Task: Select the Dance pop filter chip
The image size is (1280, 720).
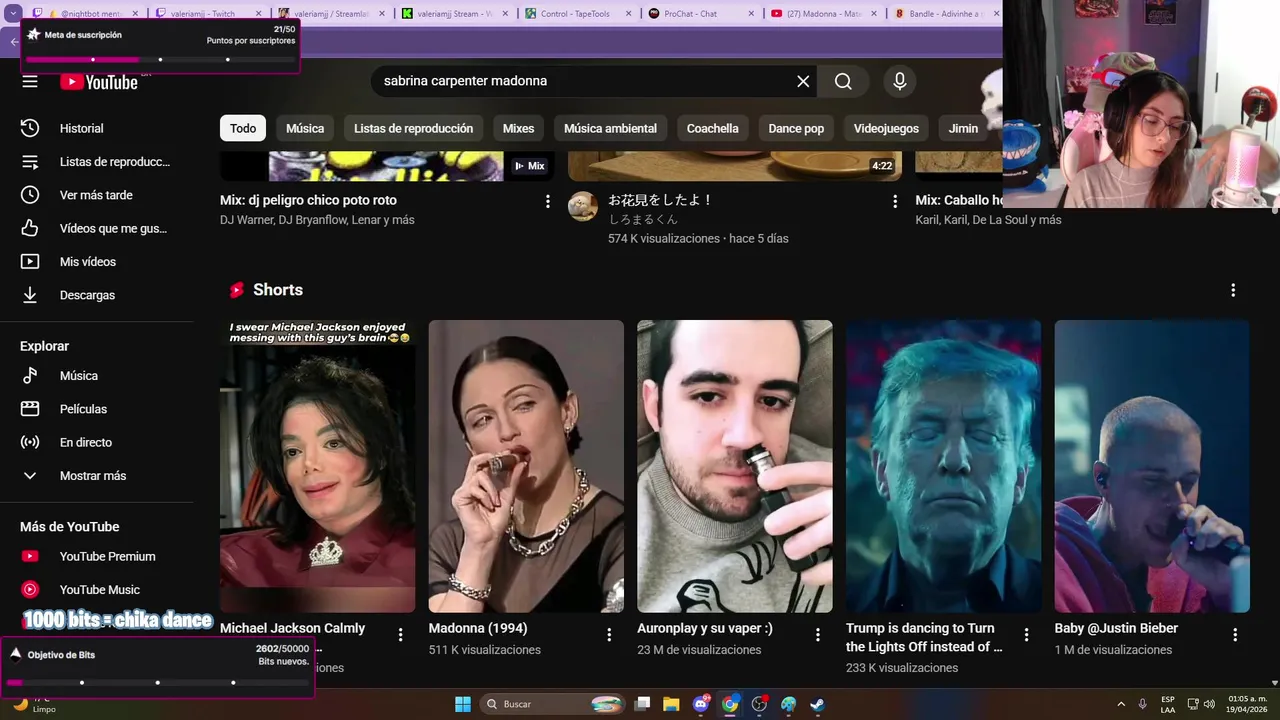Action: point(796,128)
